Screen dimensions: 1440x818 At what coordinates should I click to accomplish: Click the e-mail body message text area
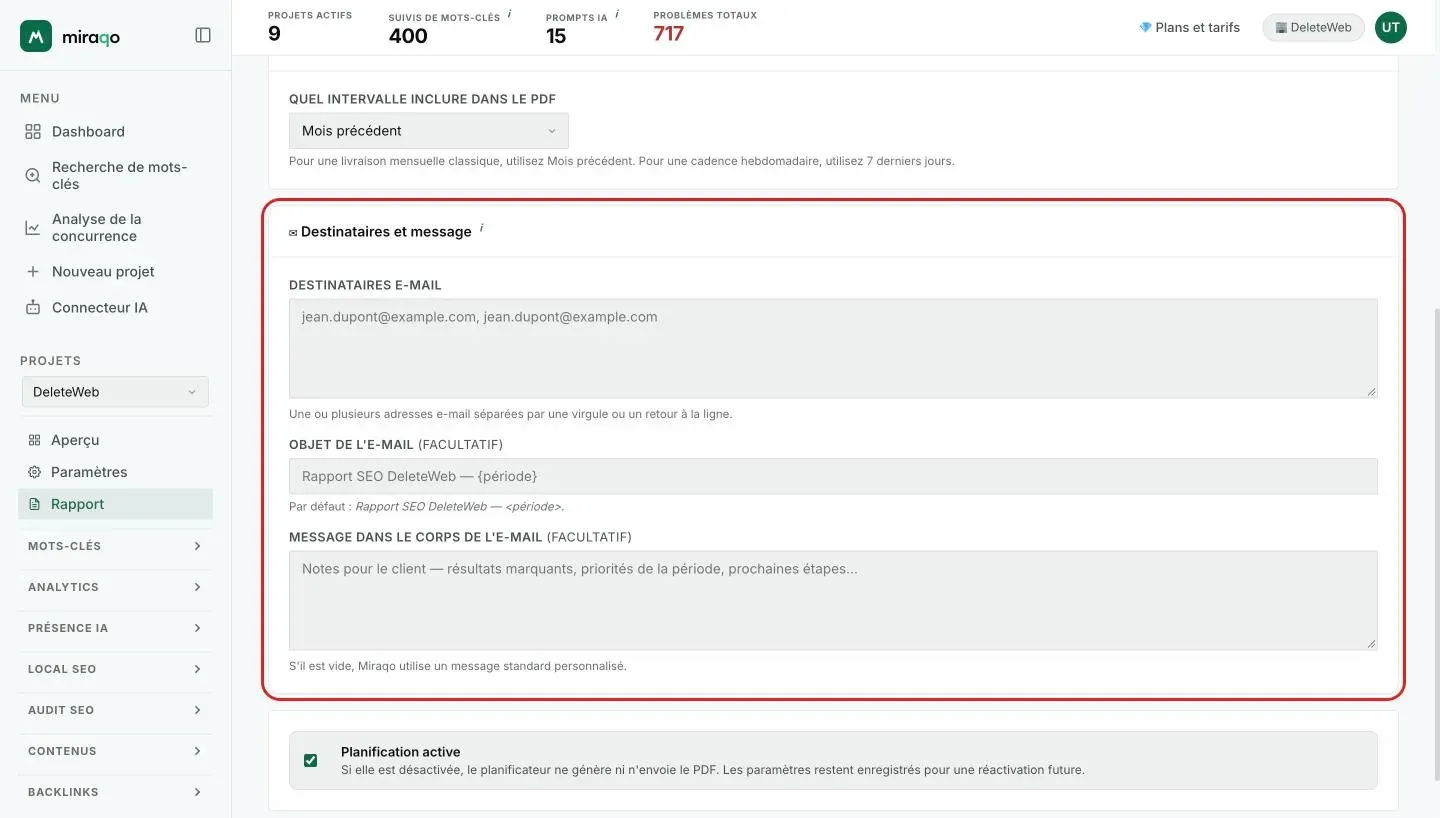tap(833, 600)
